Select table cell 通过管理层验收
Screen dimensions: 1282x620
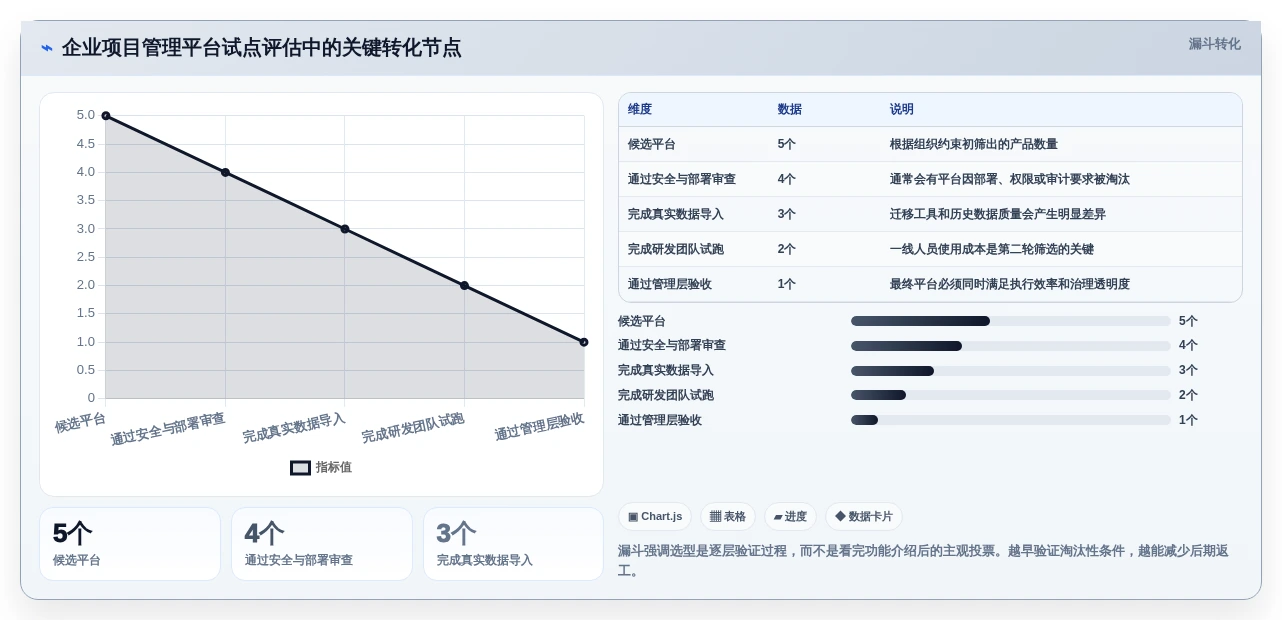tap(670, 284)
